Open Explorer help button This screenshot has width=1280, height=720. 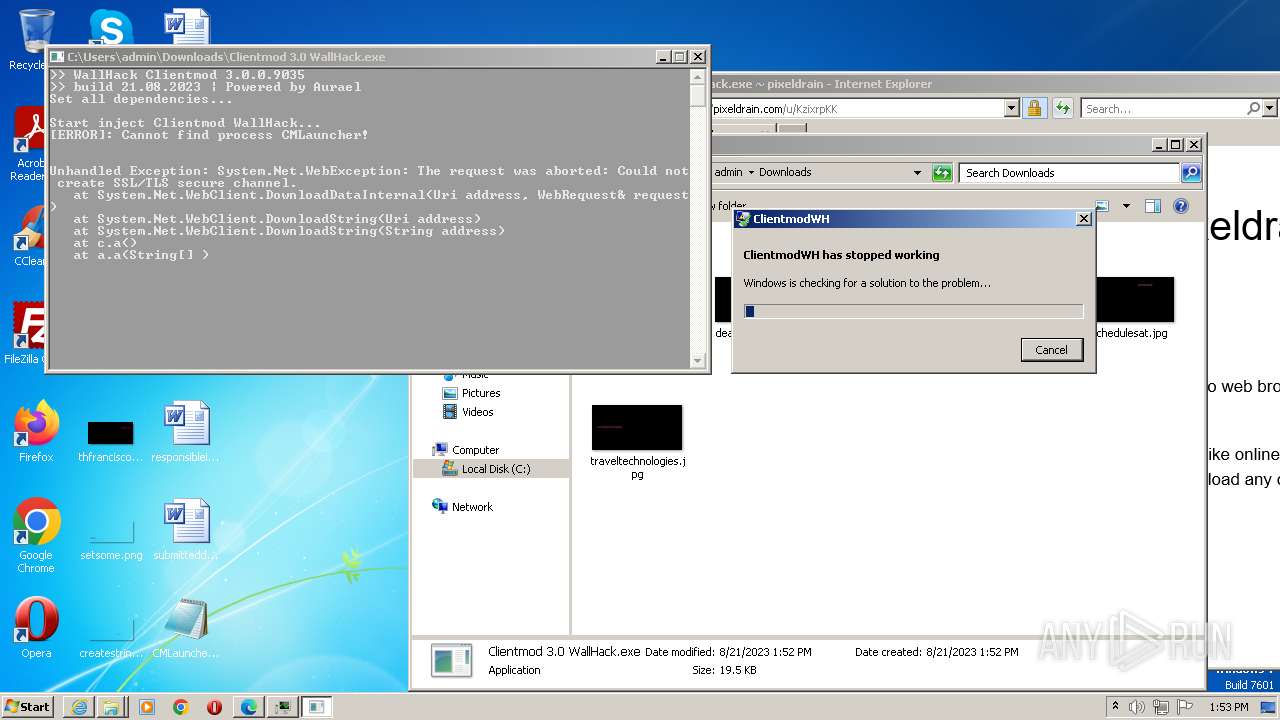pos(1180,206)
